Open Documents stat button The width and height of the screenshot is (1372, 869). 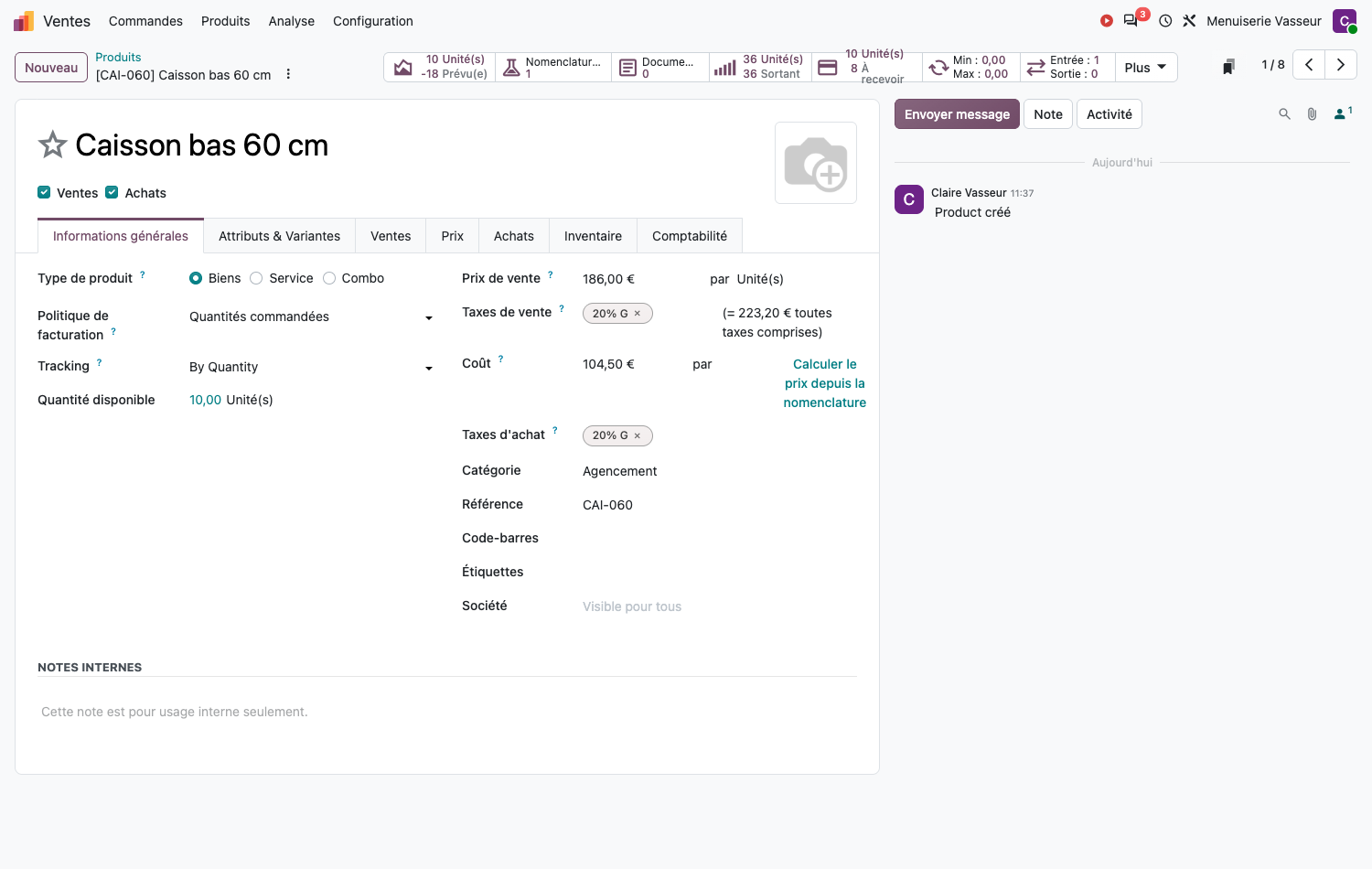tap(660, 67)
